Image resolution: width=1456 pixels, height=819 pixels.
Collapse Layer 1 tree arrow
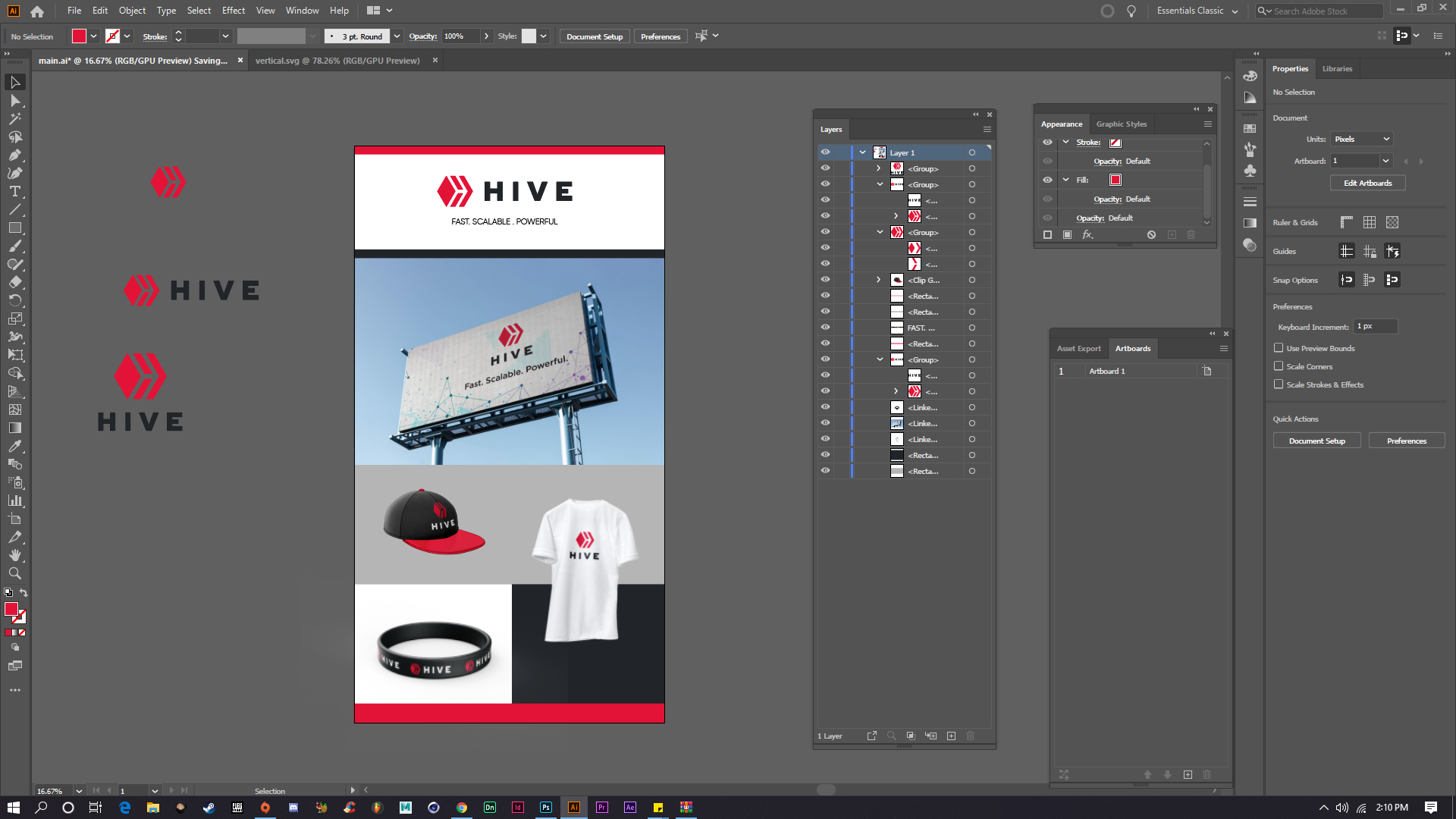(862, 152)
